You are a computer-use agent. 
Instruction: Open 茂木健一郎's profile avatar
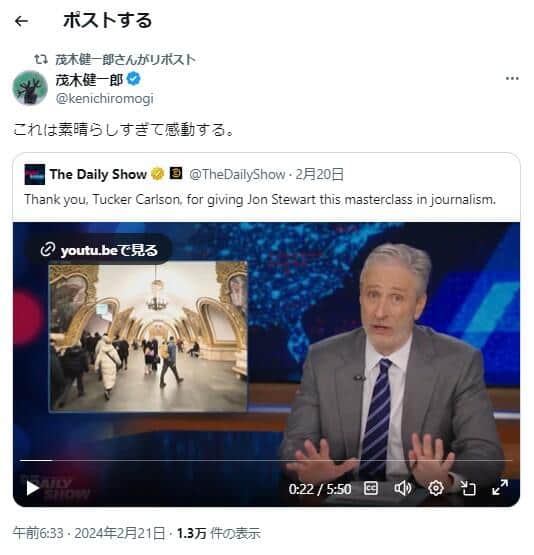click(x=30, y=88)
